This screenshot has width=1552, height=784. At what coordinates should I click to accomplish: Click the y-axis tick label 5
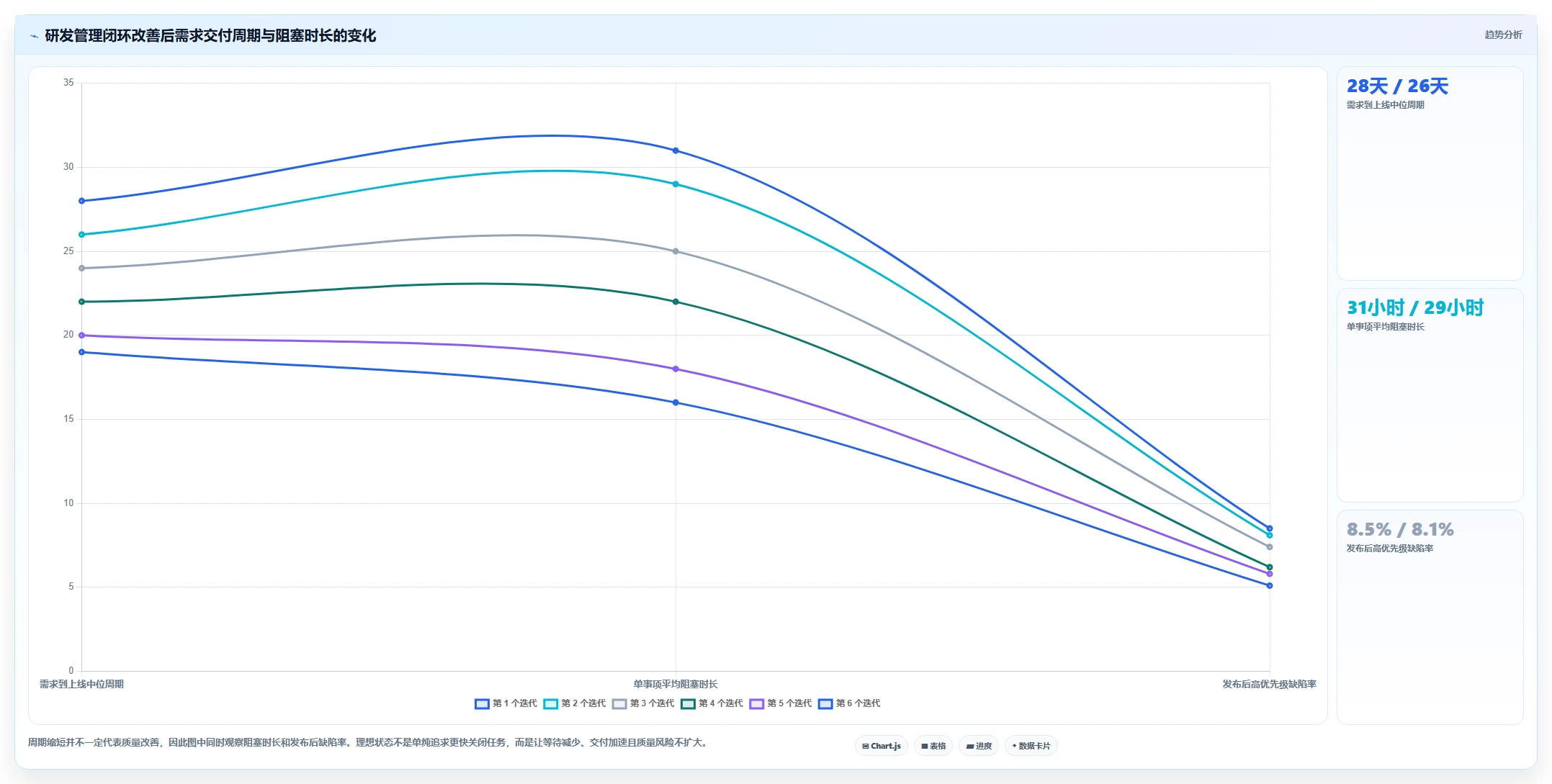71,587
